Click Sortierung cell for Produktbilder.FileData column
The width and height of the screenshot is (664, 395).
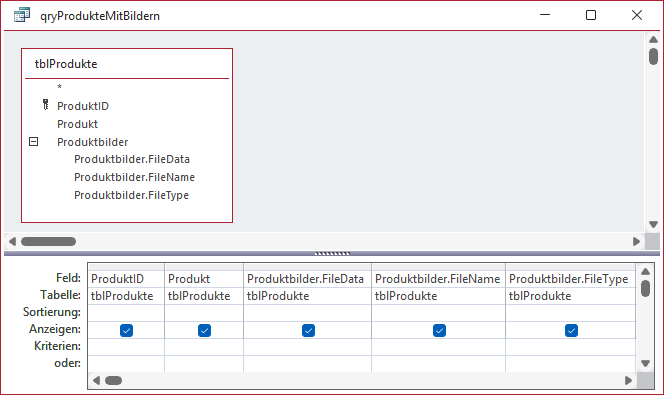307,313
